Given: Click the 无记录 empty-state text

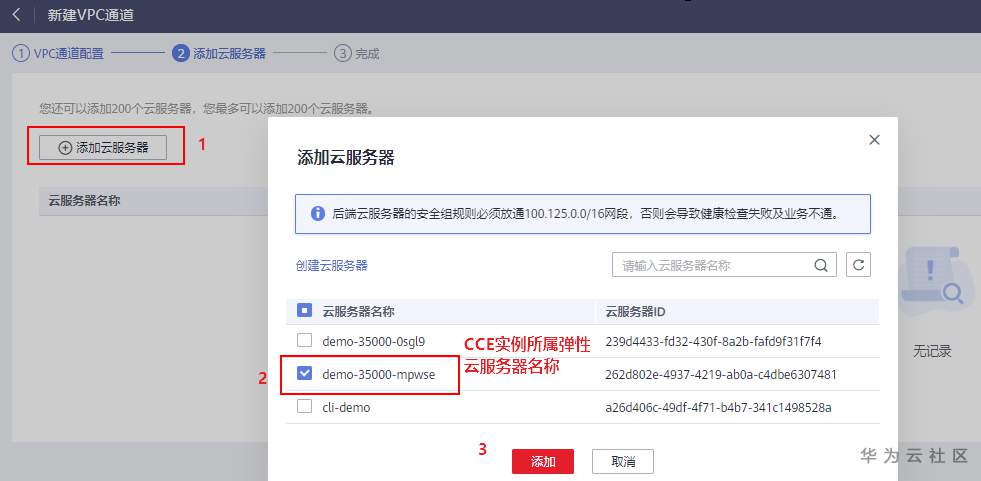Looking at the screenshot, I should click(x=932, y=351).
